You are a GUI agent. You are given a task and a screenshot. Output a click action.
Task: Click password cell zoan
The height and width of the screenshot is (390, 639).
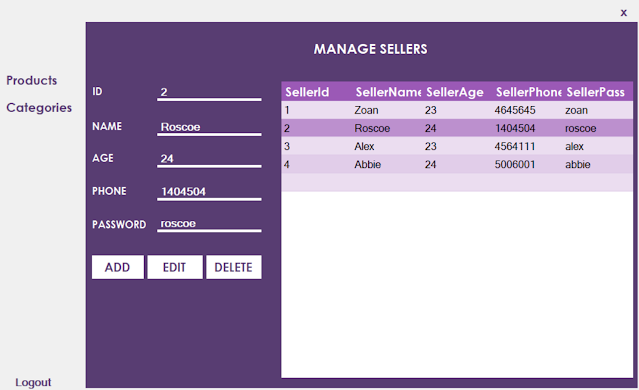(x=598, y=110)
